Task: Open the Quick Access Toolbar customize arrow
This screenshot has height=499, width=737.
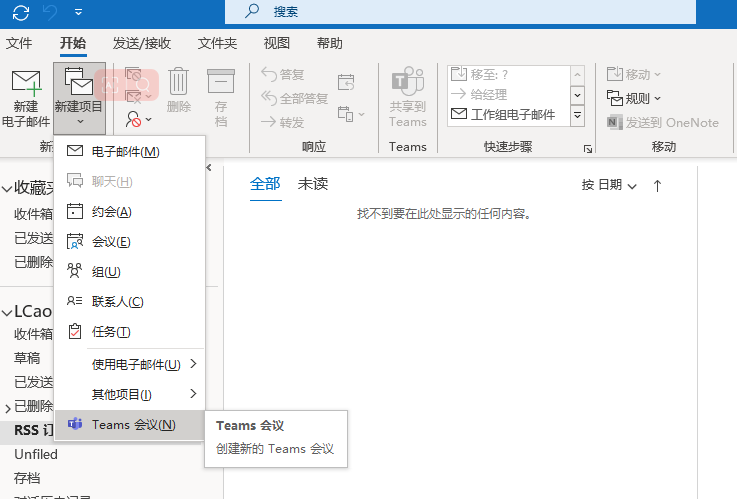Action: point(78,12)
